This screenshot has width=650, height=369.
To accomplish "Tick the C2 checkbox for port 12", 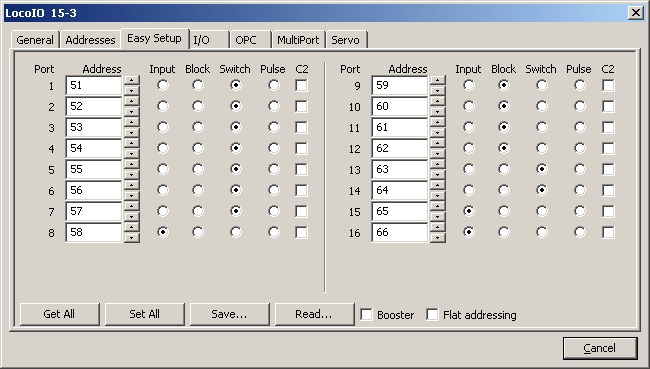I will coord(608,148).
